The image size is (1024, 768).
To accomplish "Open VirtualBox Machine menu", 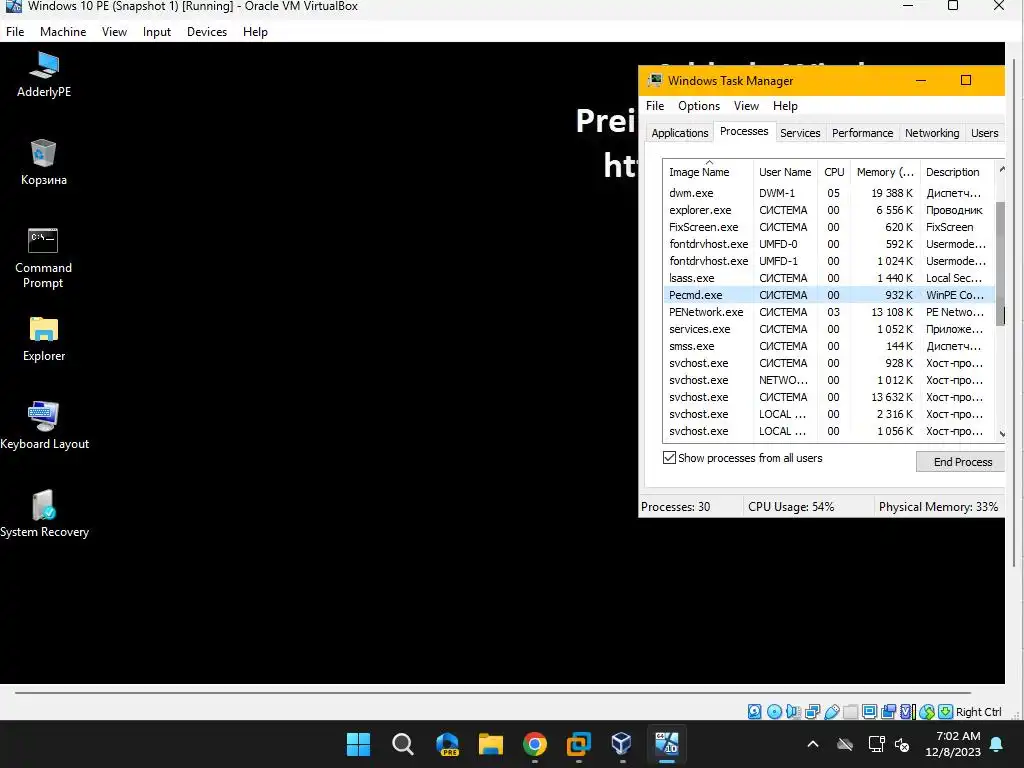I will point(63,31).
